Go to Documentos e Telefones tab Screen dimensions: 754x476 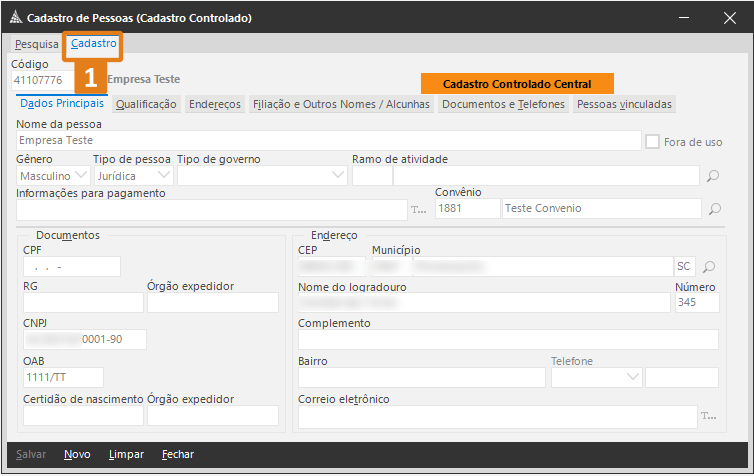[503, 104]
